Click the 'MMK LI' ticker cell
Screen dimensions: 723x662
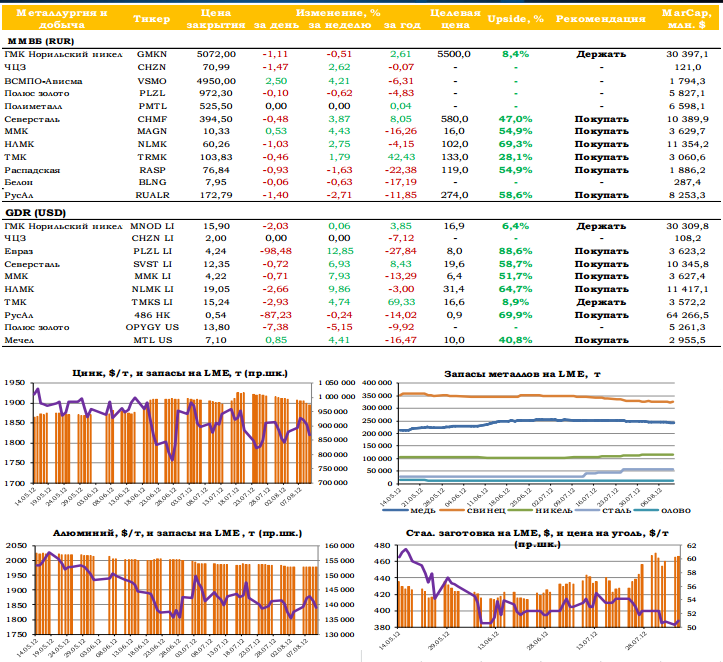pos(152,276)
